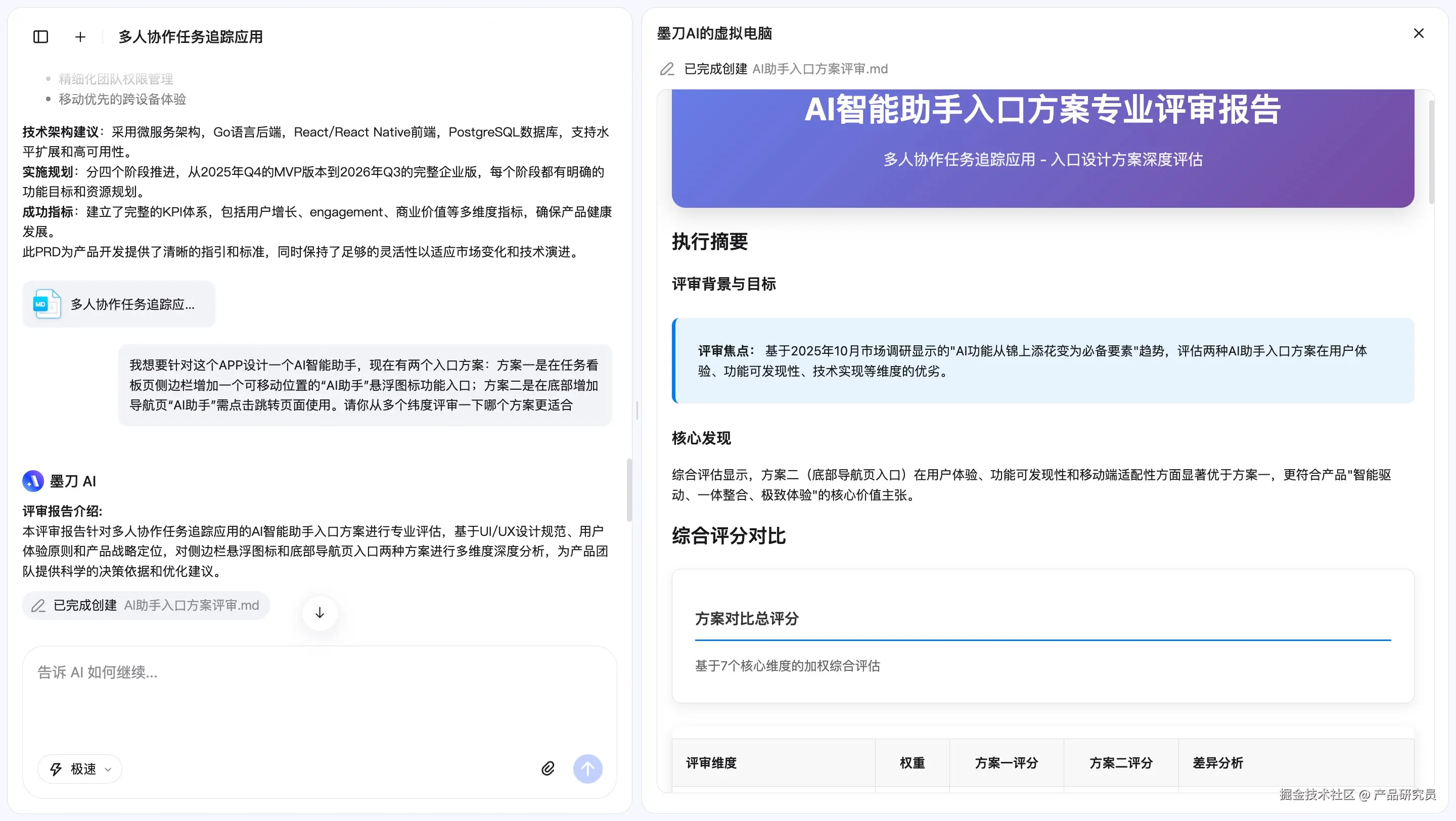Image resolution: width=1456 pixels, height=821 pixels.
Task: Click the plus icon for new chat
Action: click(80, 37)
